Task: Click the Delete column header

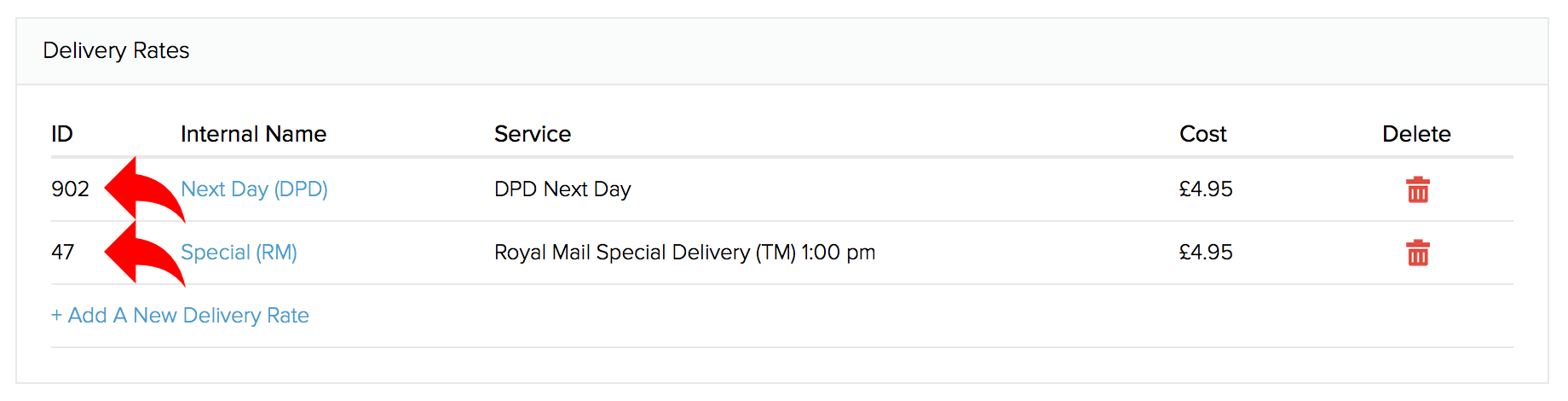Action: pyautogui.click(x=1416, y=134)
